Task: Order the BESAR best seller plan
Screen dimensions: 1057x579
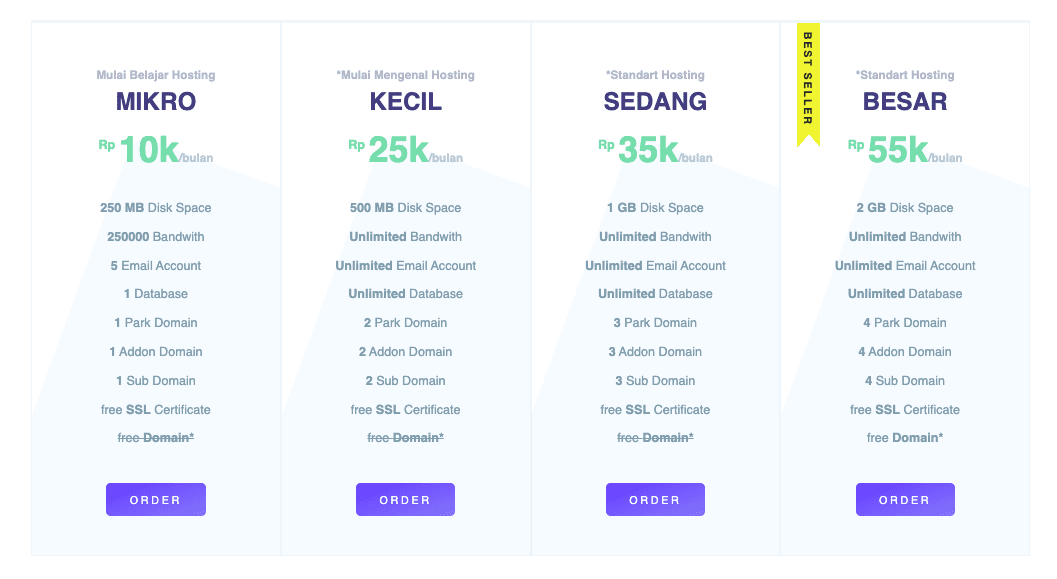Action: [905, 499]
